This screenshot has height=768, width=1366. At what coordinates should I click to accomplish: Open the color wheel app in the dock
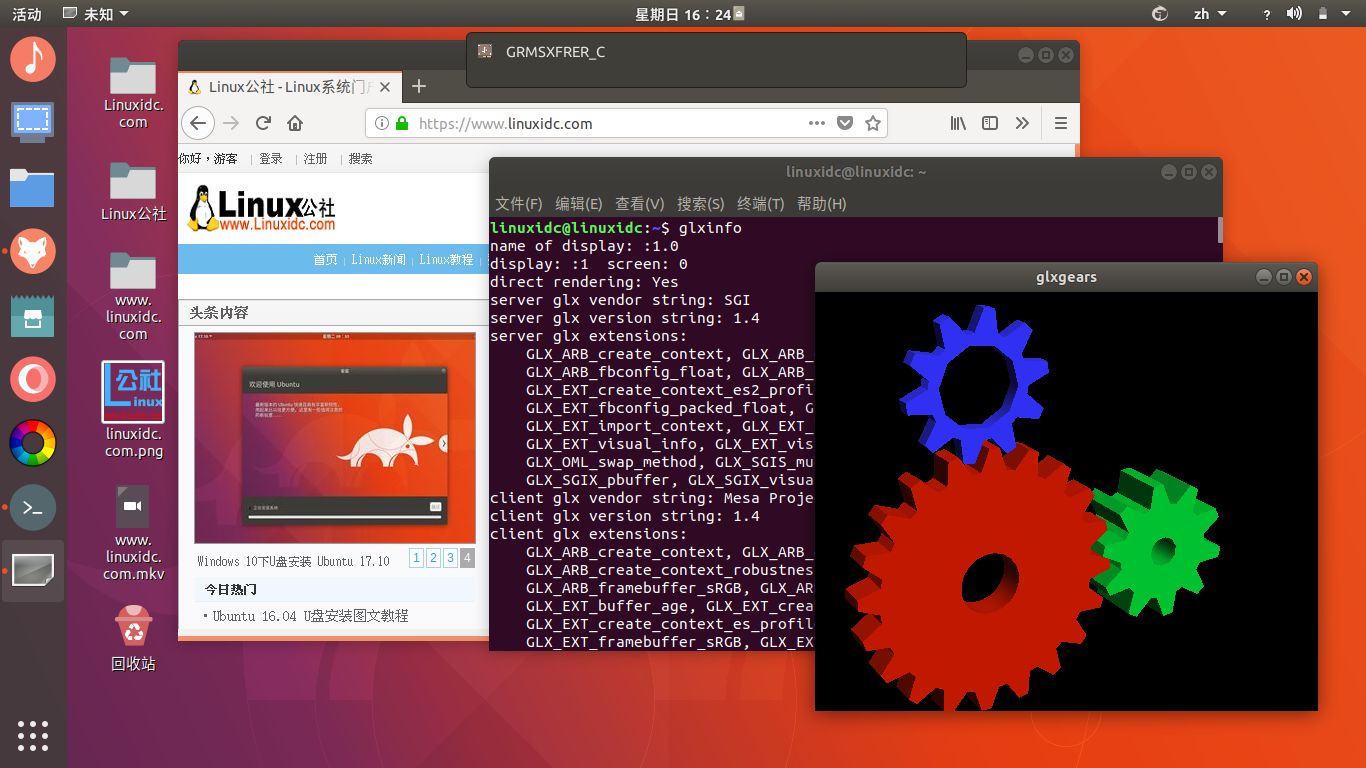[x=33, y=443]
